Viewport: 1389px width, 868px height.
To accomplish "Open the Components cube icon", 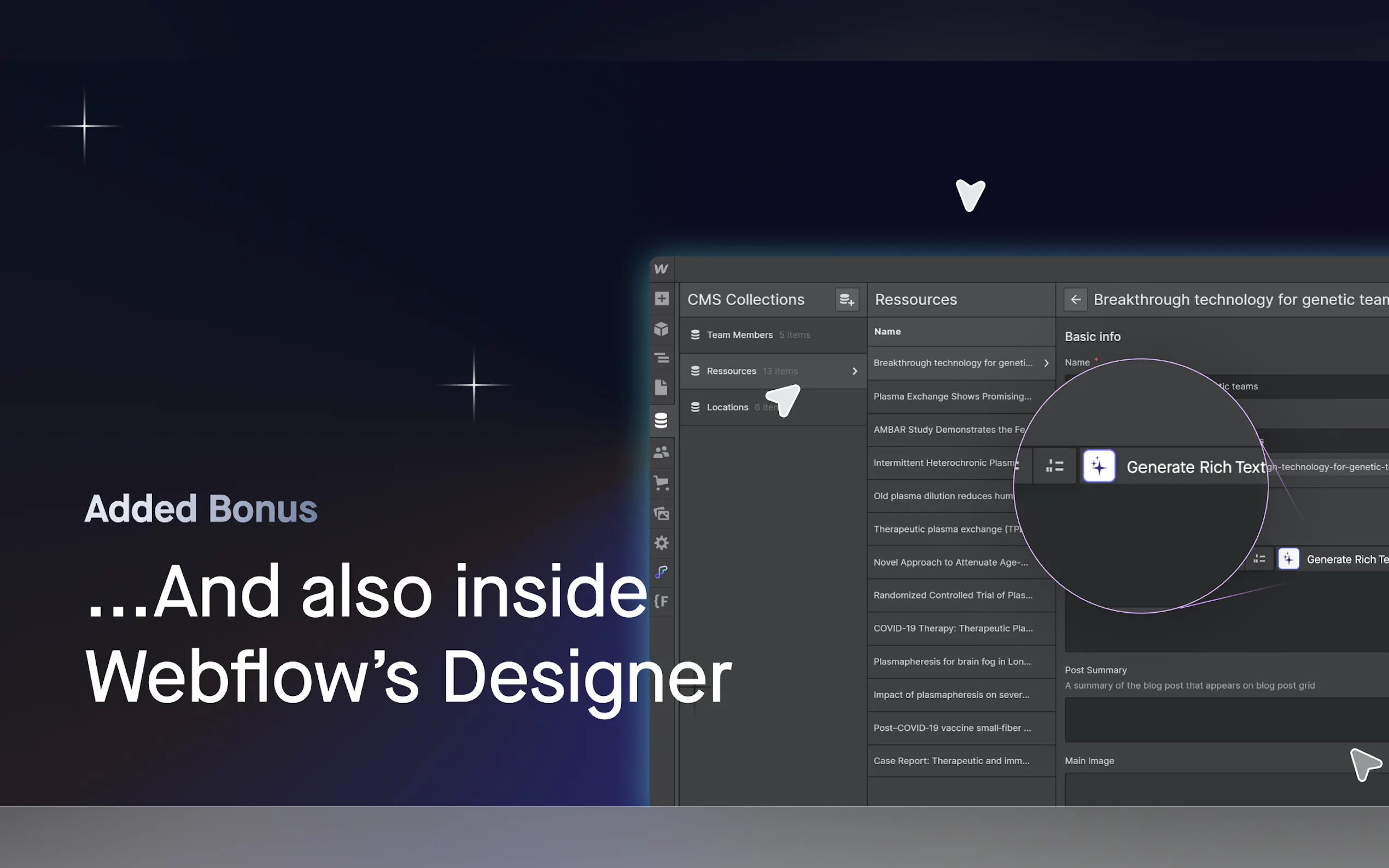I will pyautogui.click(x=662, y=329).
